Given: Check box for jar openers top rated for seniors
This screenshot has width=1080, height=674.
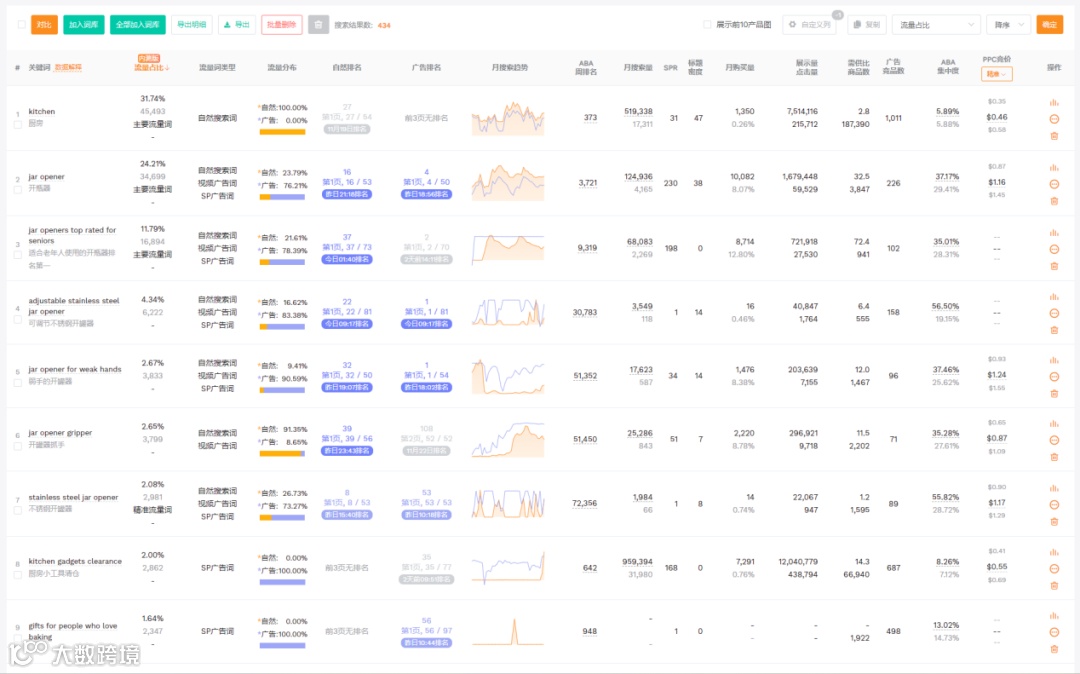Looking at the screenshot, I should click(x=18, y=255).
